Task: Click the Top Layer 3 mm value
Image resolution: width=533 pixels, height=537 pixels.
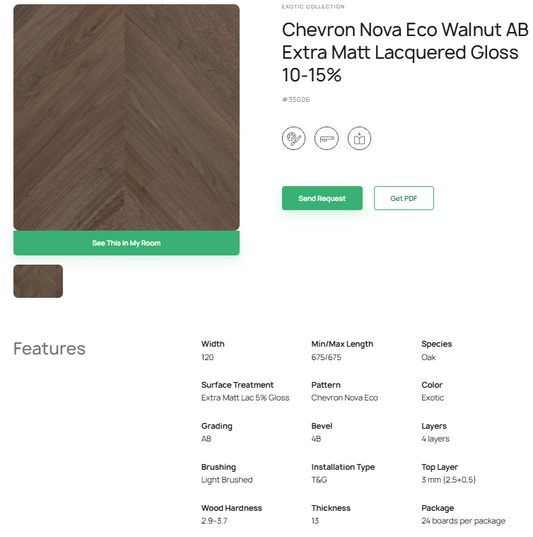Action: 448,480
